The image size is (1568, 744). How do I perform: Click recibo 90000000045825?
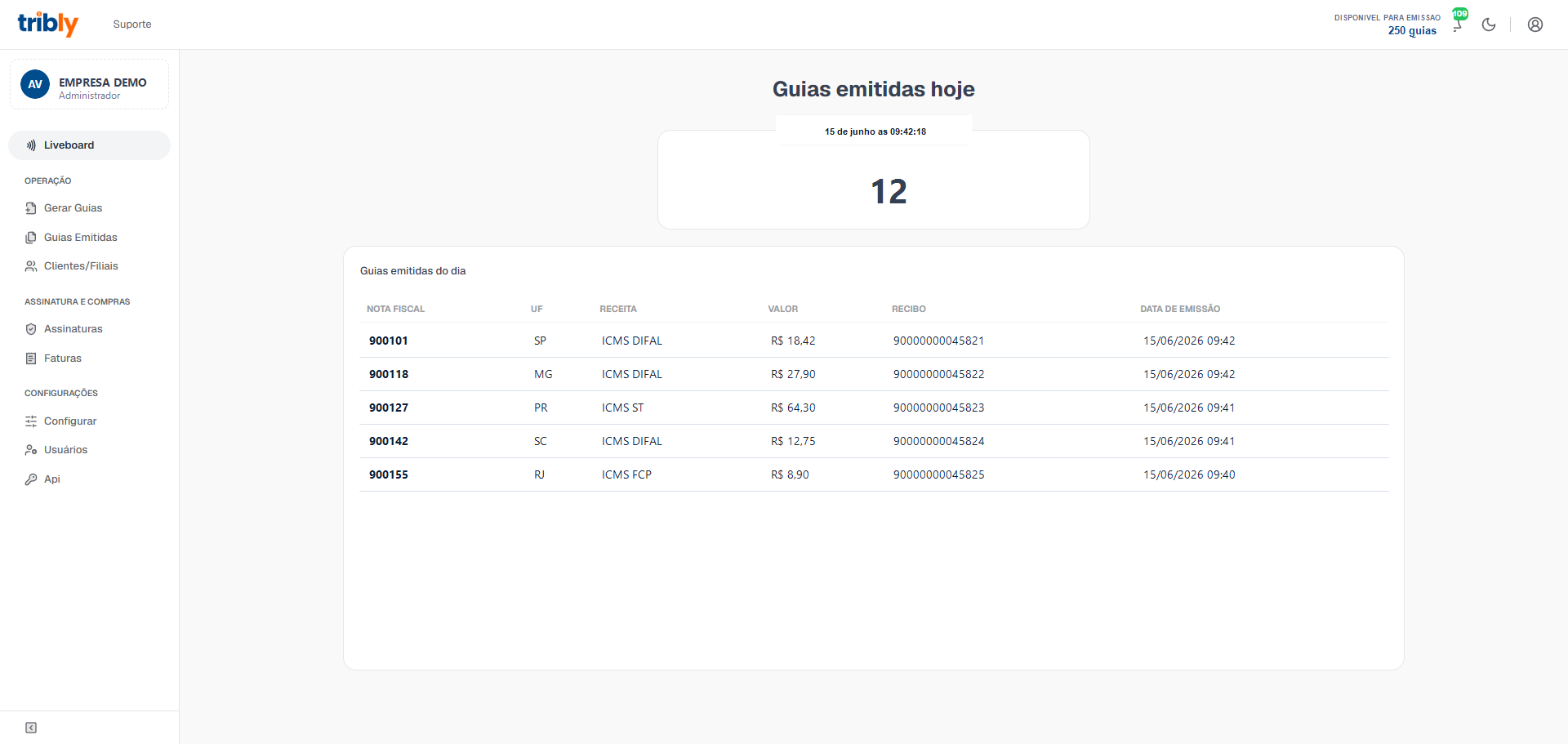[938, 474]
